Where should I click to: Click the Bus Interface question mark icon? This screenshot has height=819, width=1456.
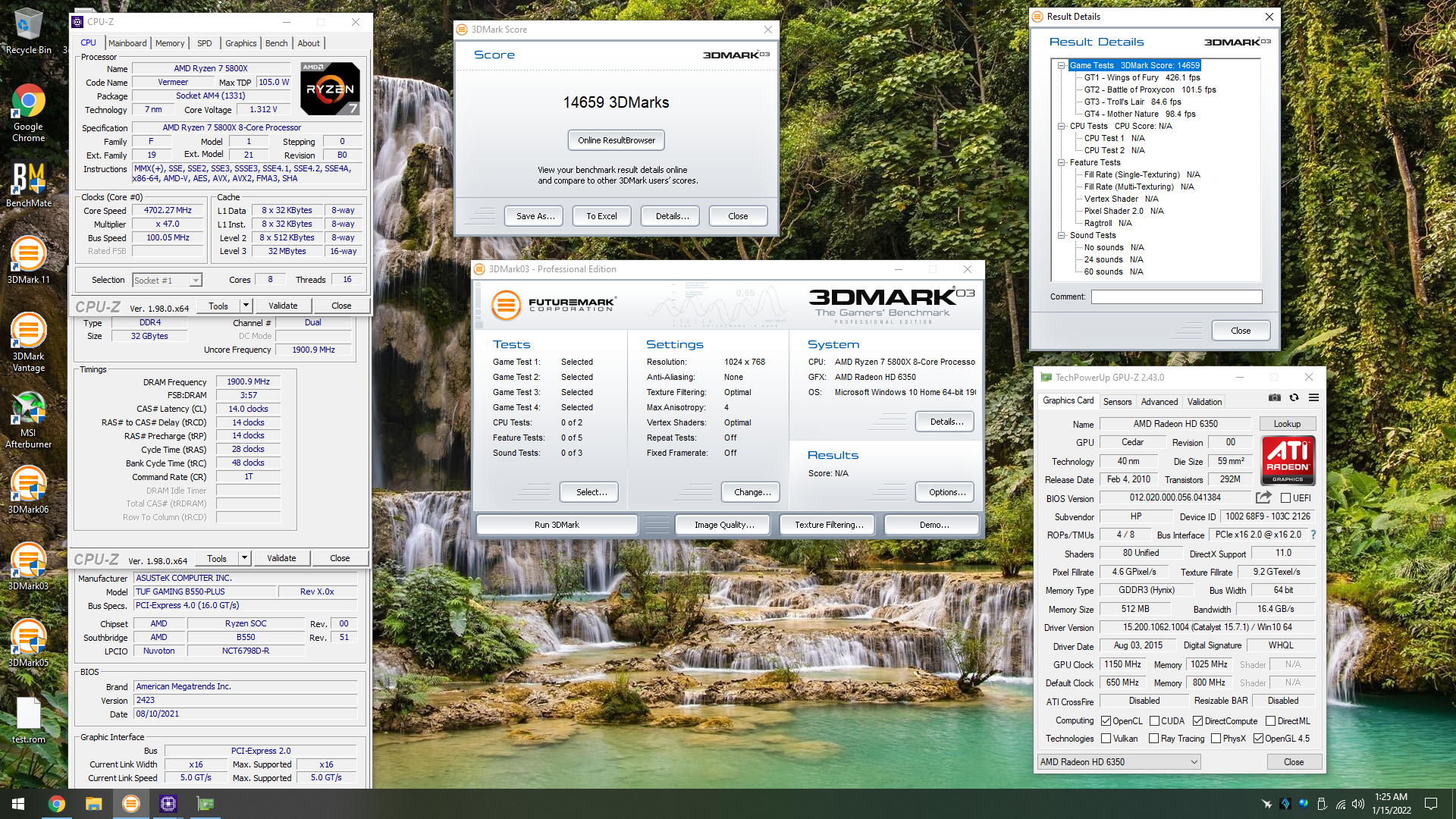coord(1313,535)
